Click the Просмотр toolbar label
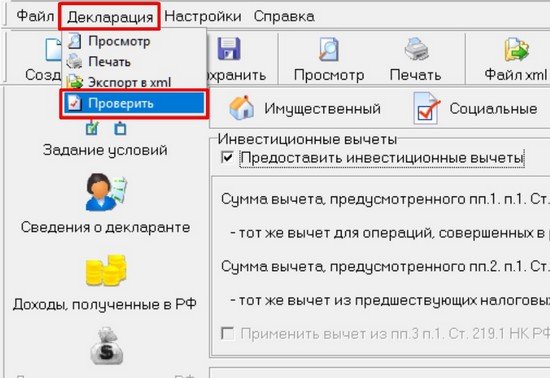Image resolution: width=550 pixels, height=378 pixels. (x=329, y=75)
